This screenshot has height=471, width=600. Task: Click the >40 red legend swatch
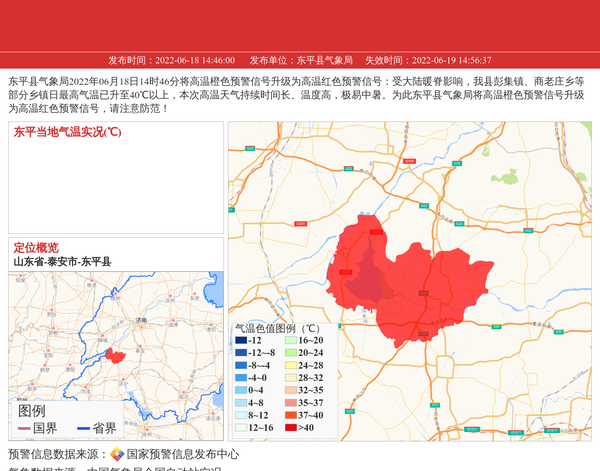point(291,428)
